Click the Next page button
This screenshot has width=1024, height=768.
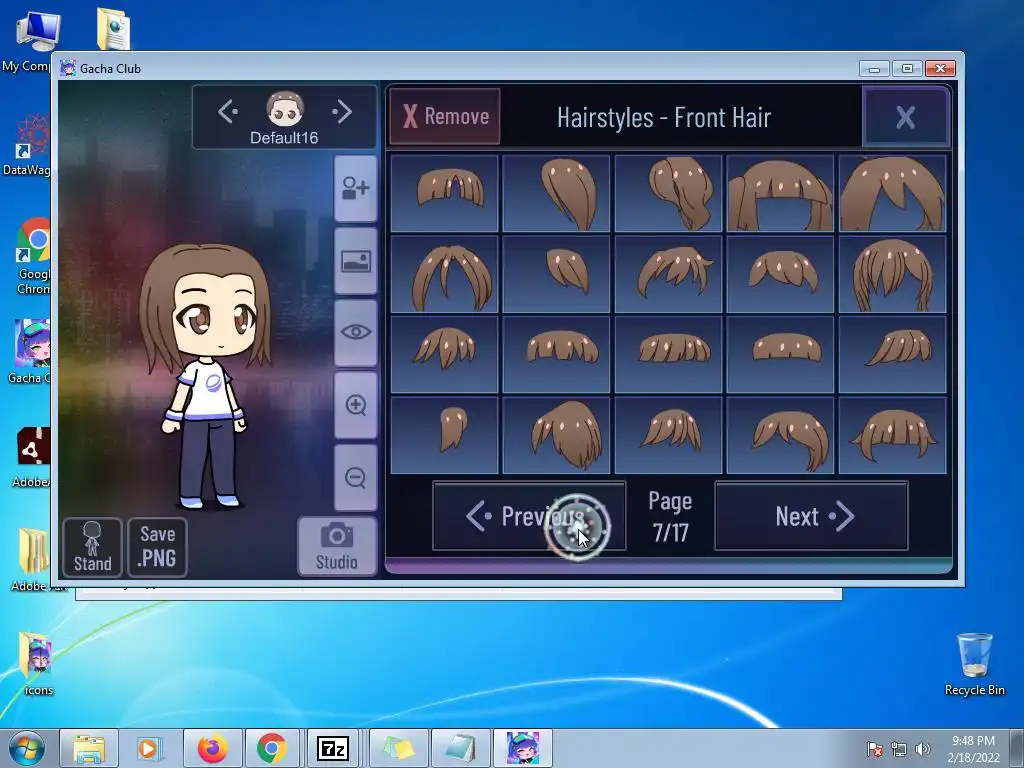(811, 516)
